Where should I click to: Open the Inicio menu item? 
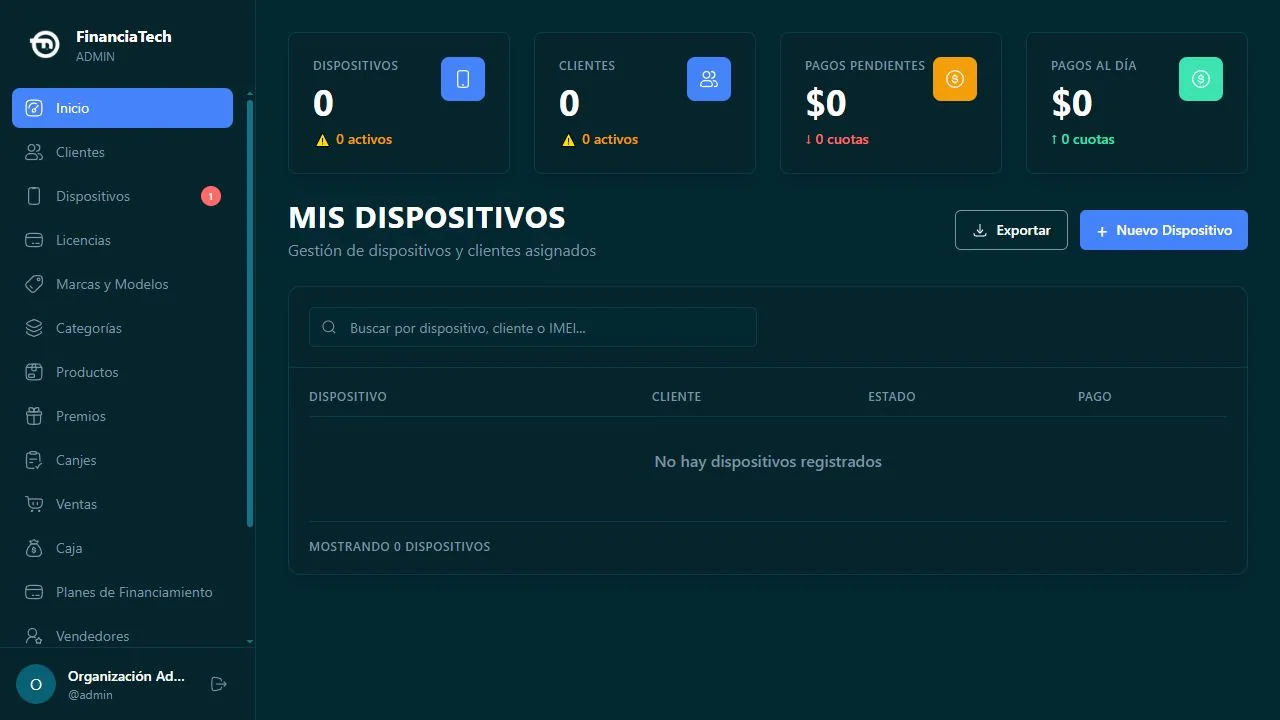click(x=122, y=108)
